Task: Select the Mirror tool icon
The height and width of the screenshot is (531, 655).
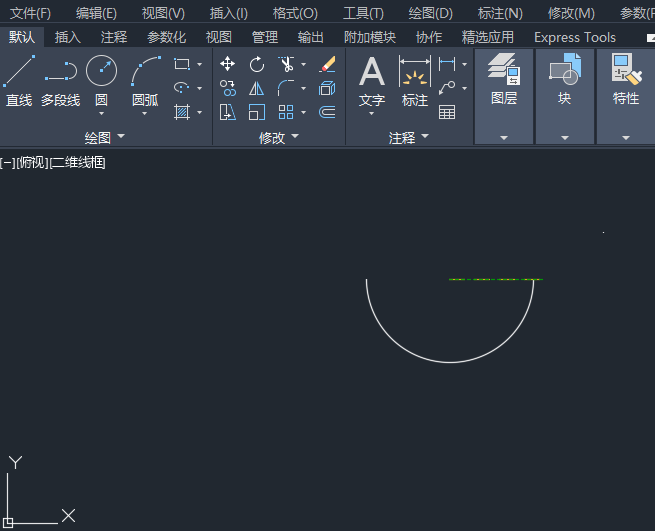Action: pos(256,88)
